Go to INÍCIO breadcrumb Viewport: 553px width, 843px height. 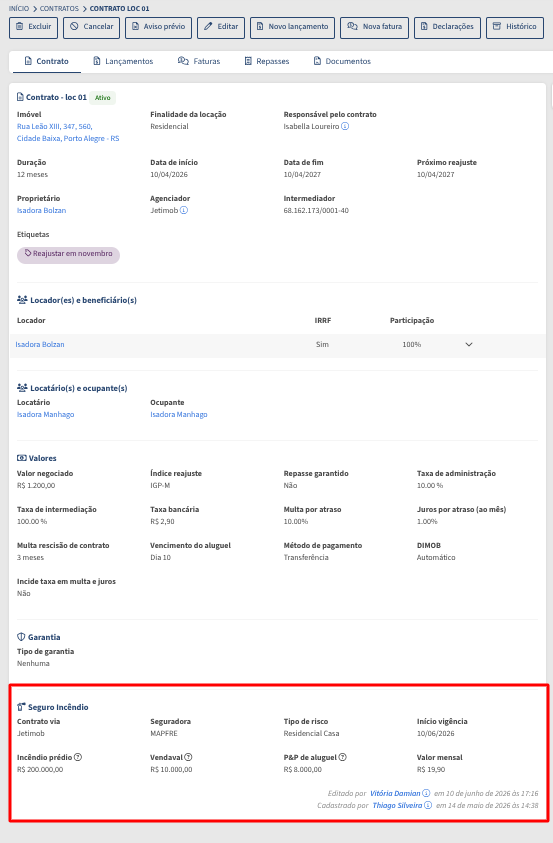pyautogui.click(x=19, y=9)
